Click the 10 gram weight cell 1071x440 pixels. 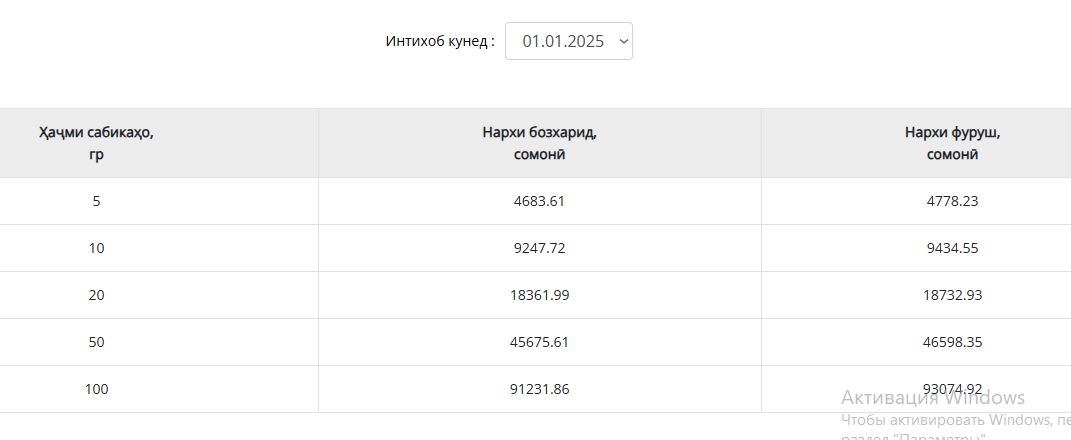click(x=96, y=248)
